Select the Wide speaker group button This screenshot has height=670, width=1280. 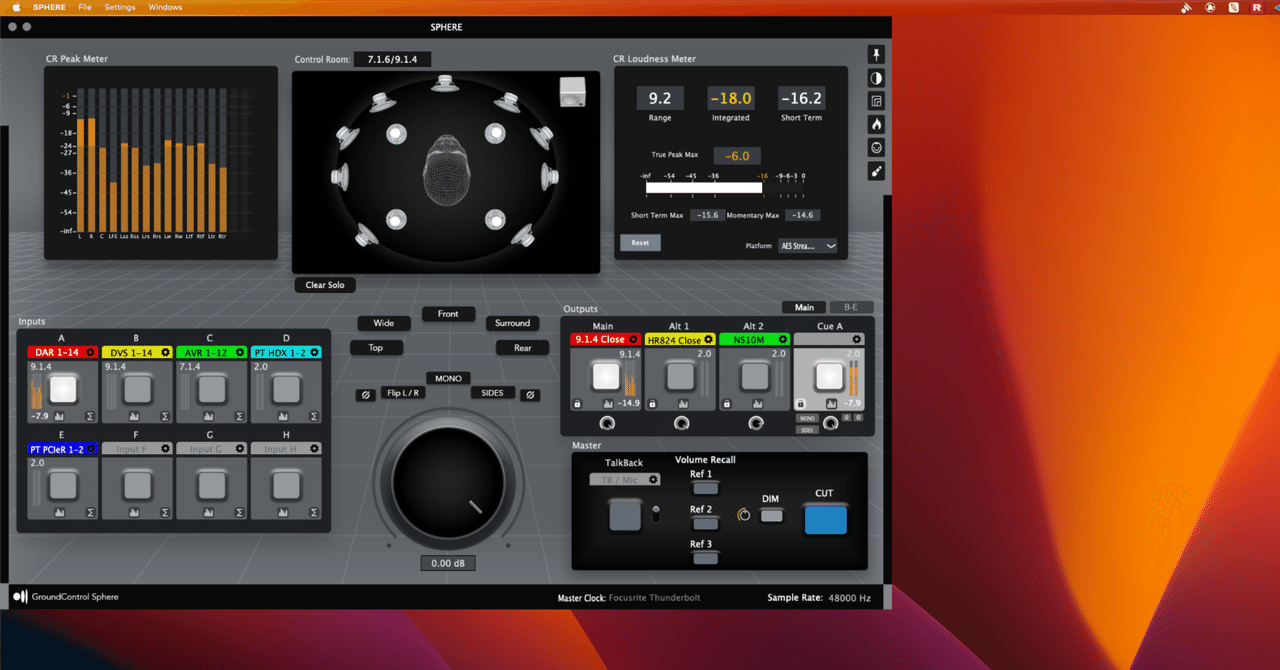384,323
